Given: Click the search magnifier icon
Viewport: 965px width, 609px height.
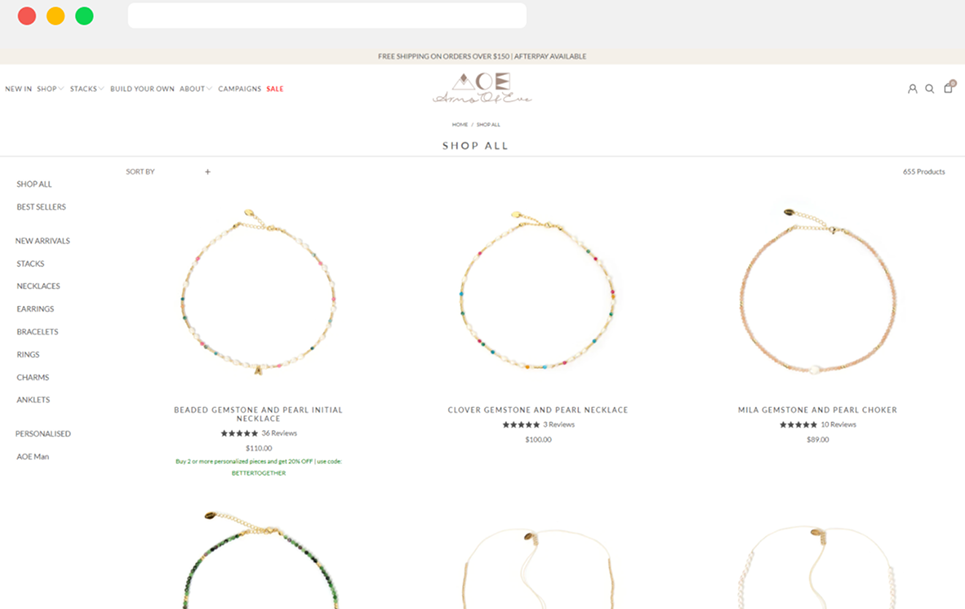Looking at the screenshot, I should tap(930, 89).
